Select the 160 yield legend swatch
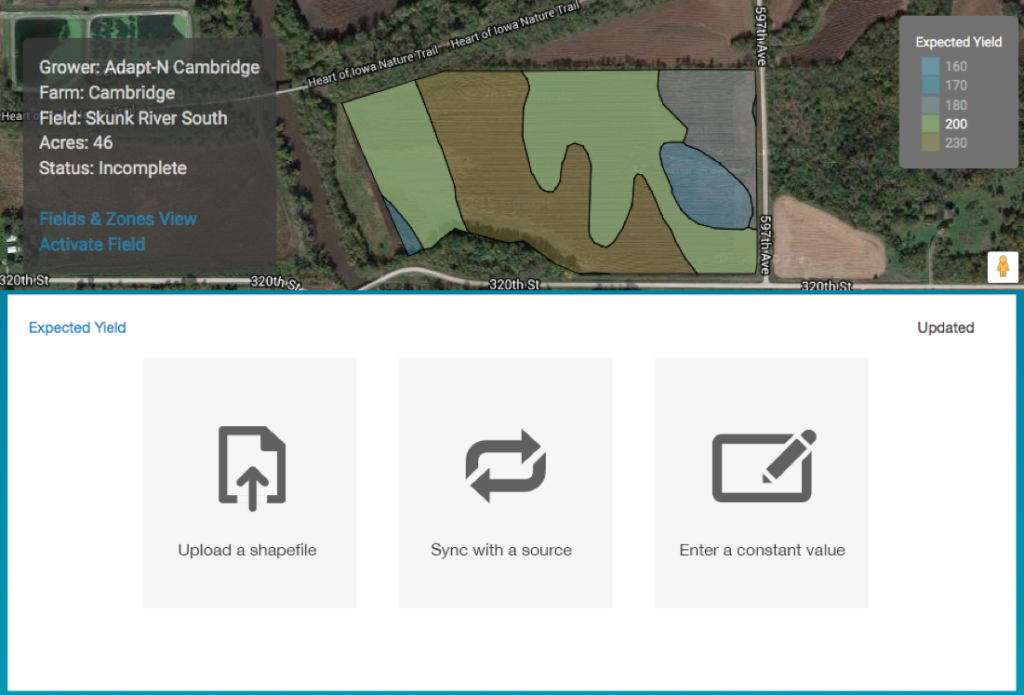1024x695 pixels. pos(930,67)
